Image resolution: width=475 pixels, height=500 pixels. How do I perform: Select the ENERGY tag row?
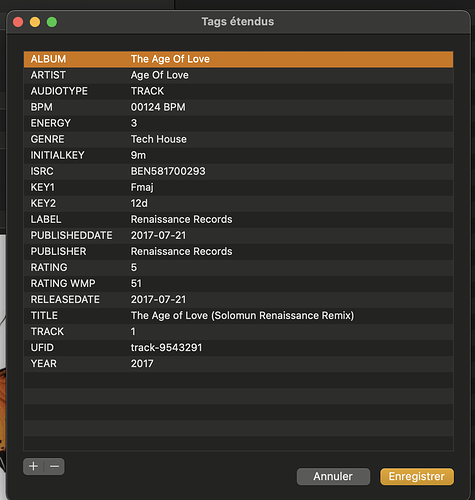pos(238,123)
